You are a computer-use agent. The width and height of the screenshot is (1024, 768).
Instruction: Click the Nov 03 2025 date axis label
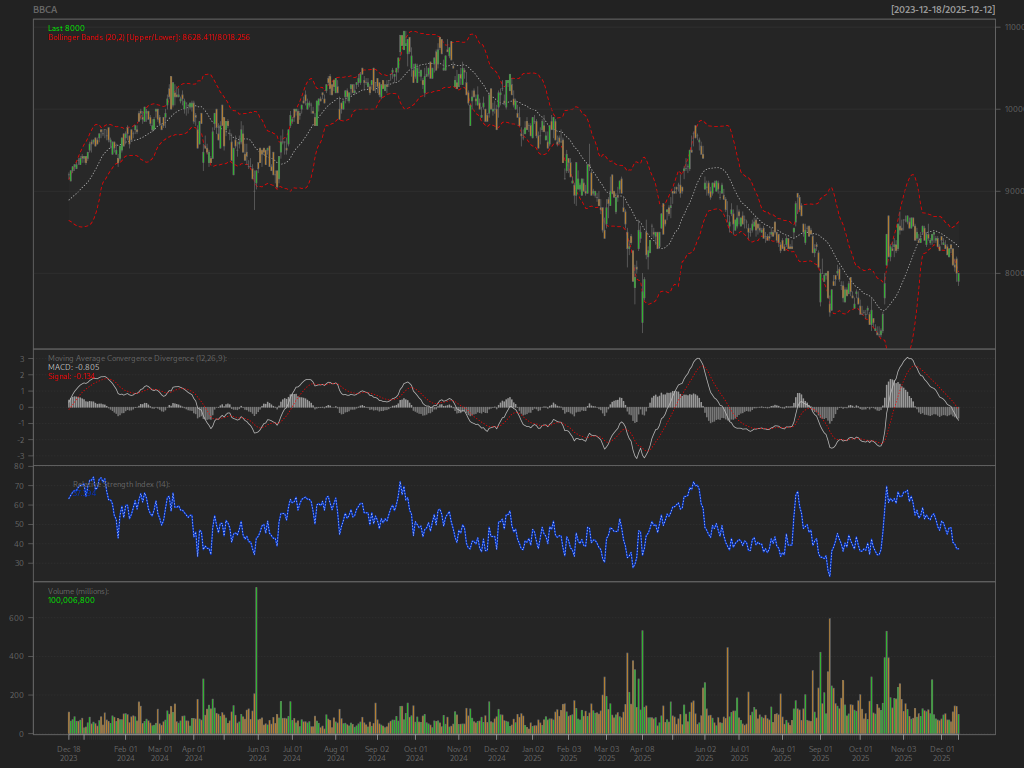(x=904, y=754)
